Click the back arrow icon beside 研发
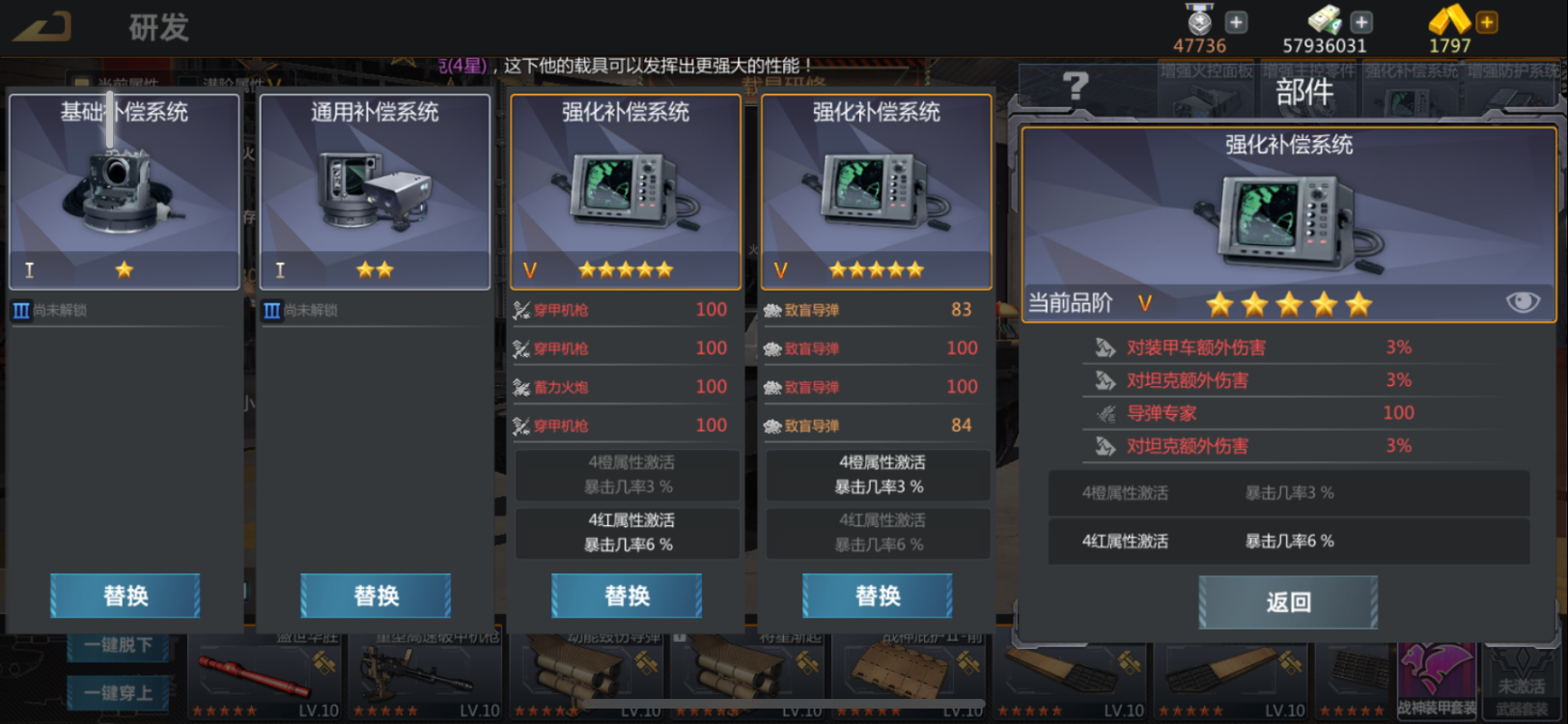1568x724 pixels. 42,26
